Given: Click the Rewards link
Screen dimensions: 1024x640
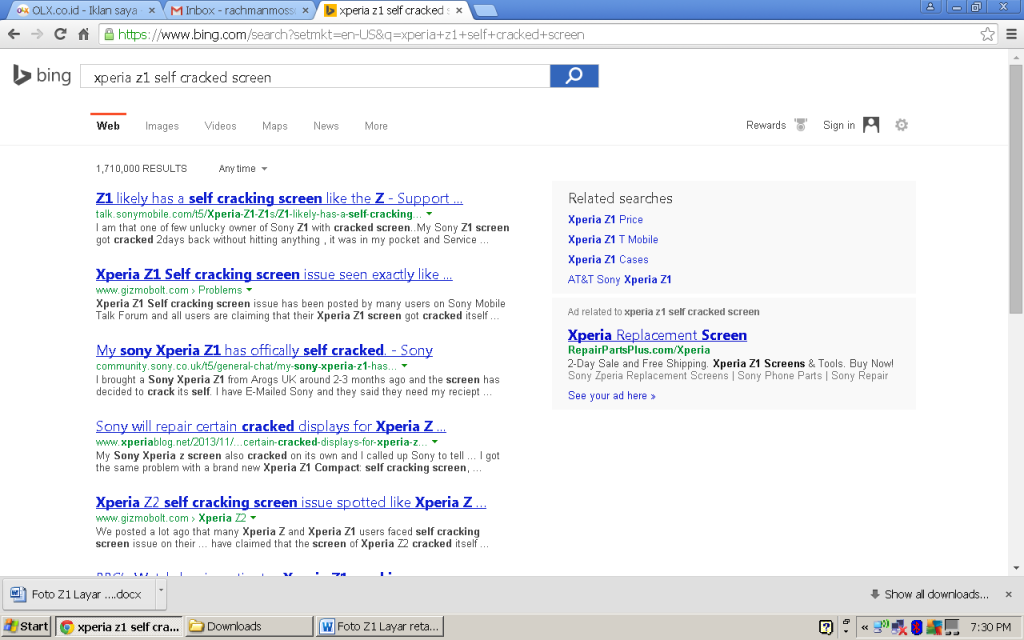Looking at the screenshot, I should 765,125.
